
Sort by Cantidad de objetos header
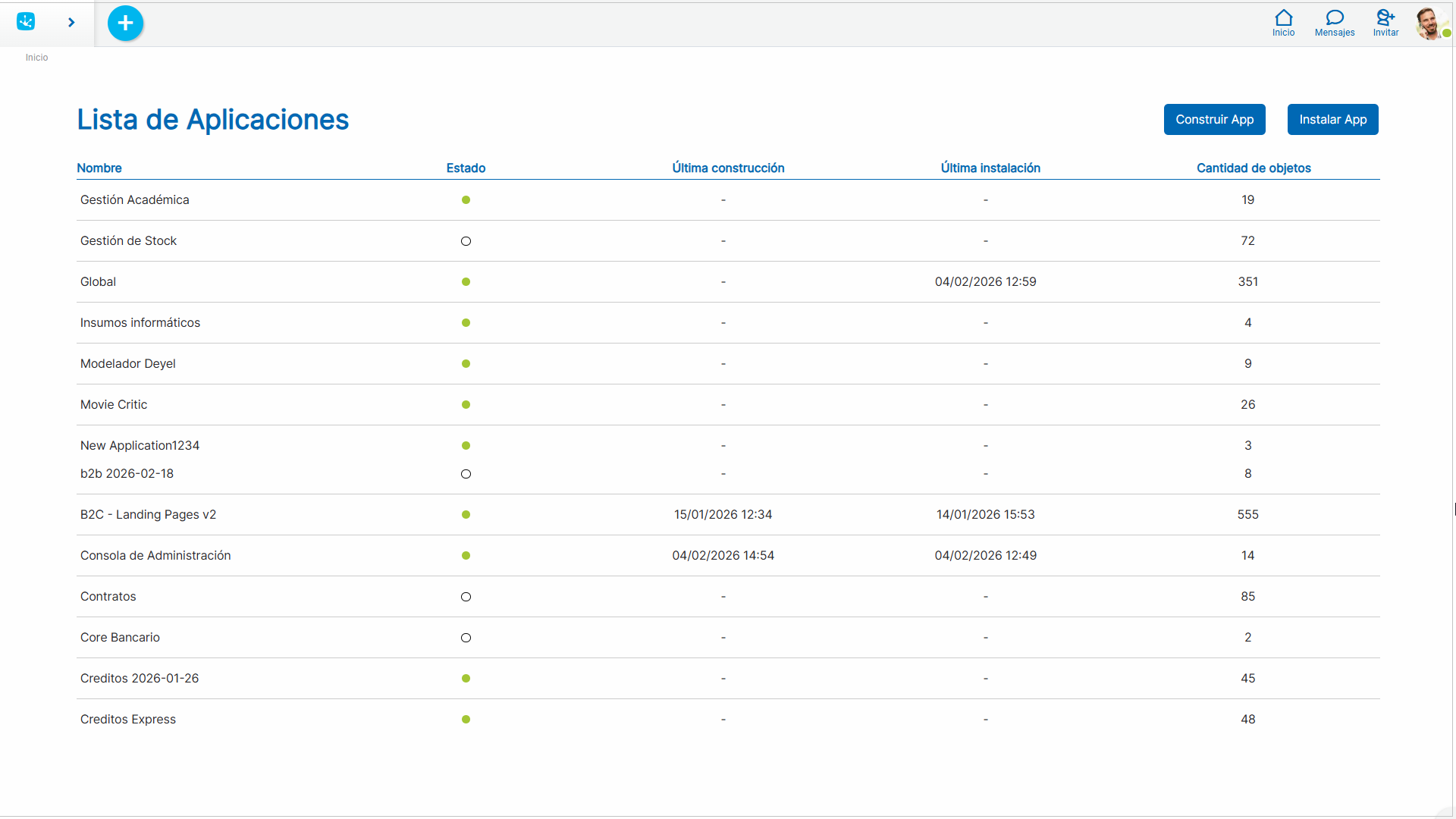point(1254,168)
